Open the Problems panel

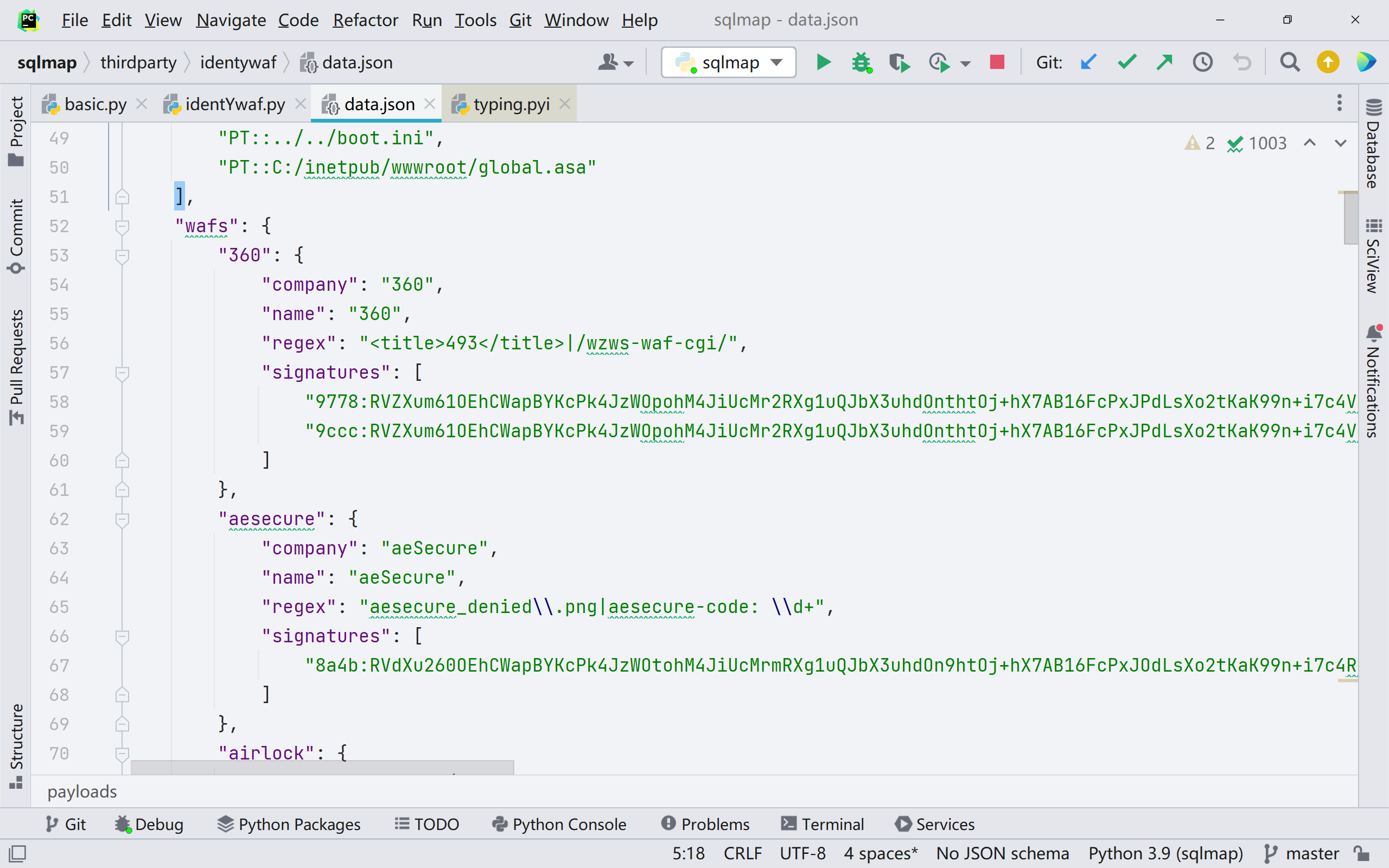pos(705,825)
